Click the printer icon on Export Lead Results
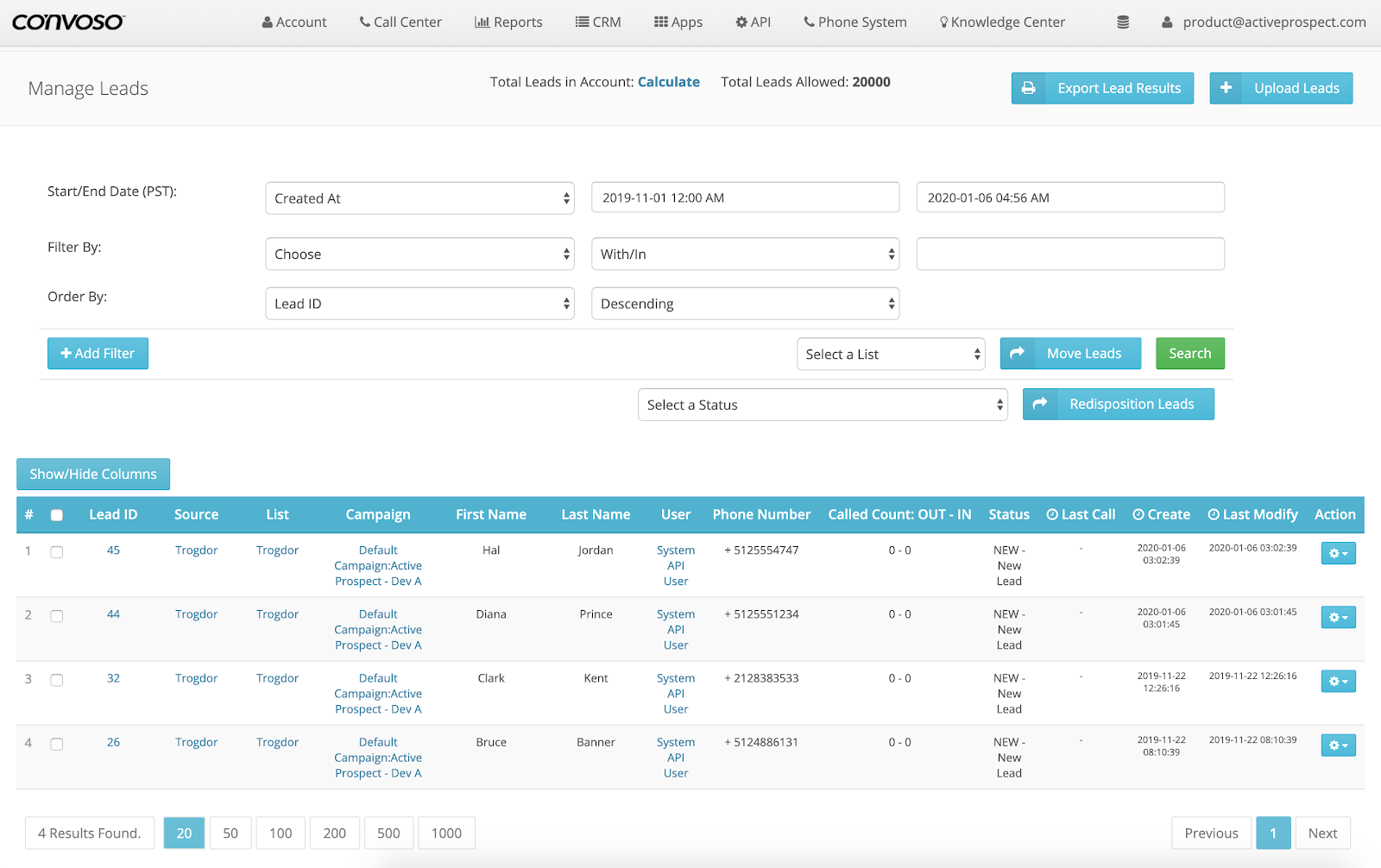1381x868 pixels. pyautogui.click(x=1028, y=88)
